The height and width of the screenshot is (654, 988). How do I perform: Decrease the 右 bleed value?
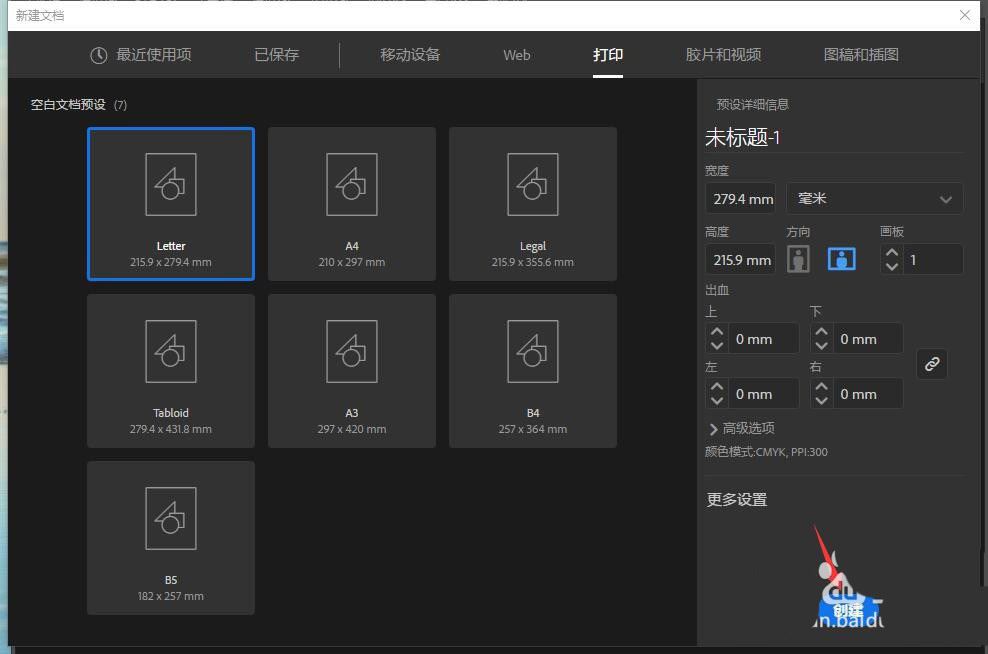821,399
